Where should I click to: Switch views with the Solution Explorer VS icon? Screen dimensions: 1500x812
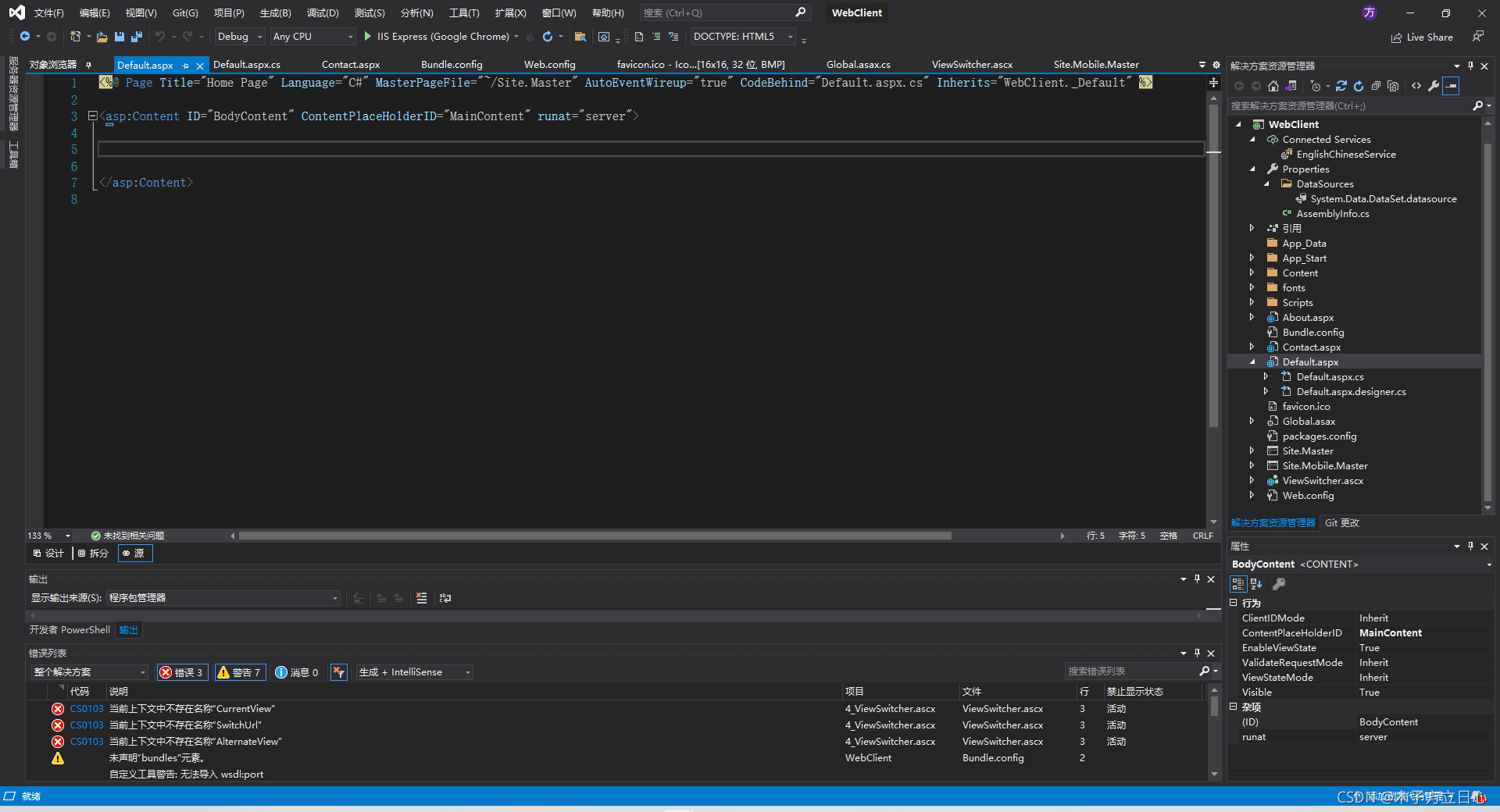pos(1291,86)
